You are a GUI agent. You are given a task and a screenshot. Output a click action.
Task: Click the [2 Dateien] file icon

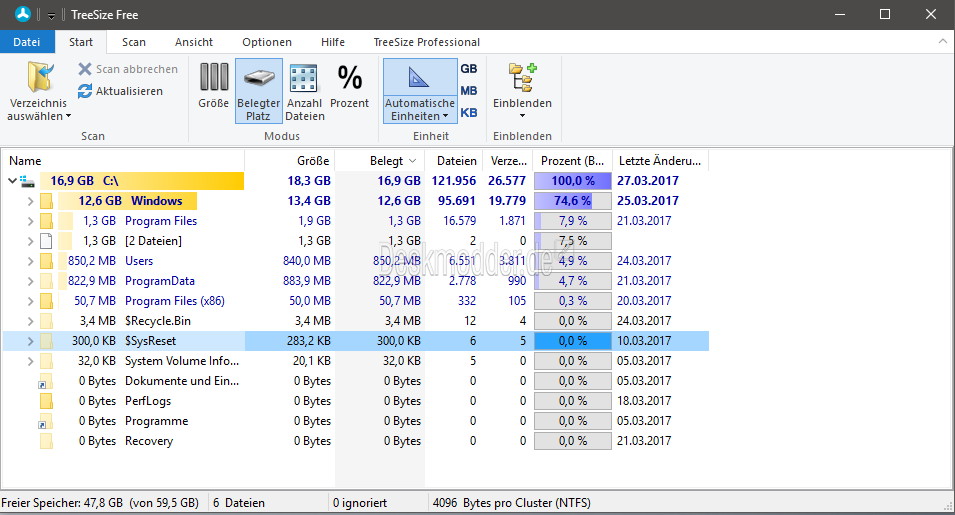point(46,241)
